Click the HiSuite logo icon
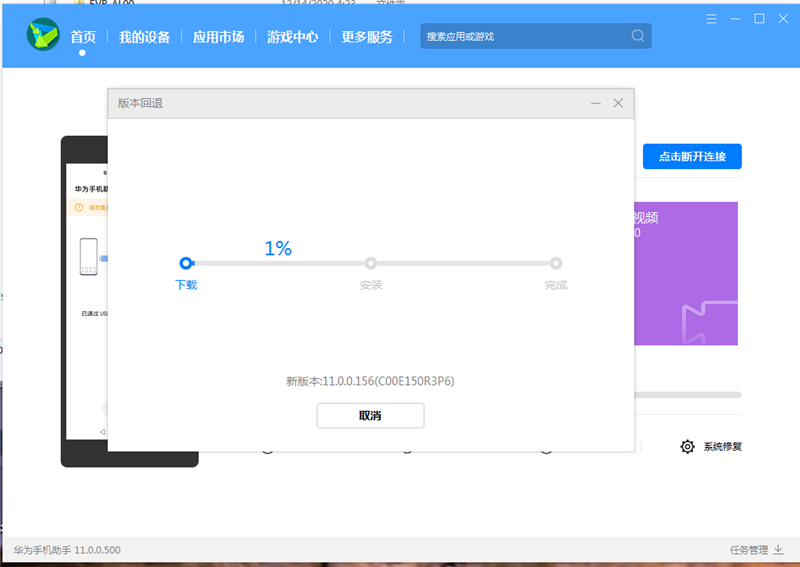Viewport: 800px width, 567px height. click(x=43, y=36)
